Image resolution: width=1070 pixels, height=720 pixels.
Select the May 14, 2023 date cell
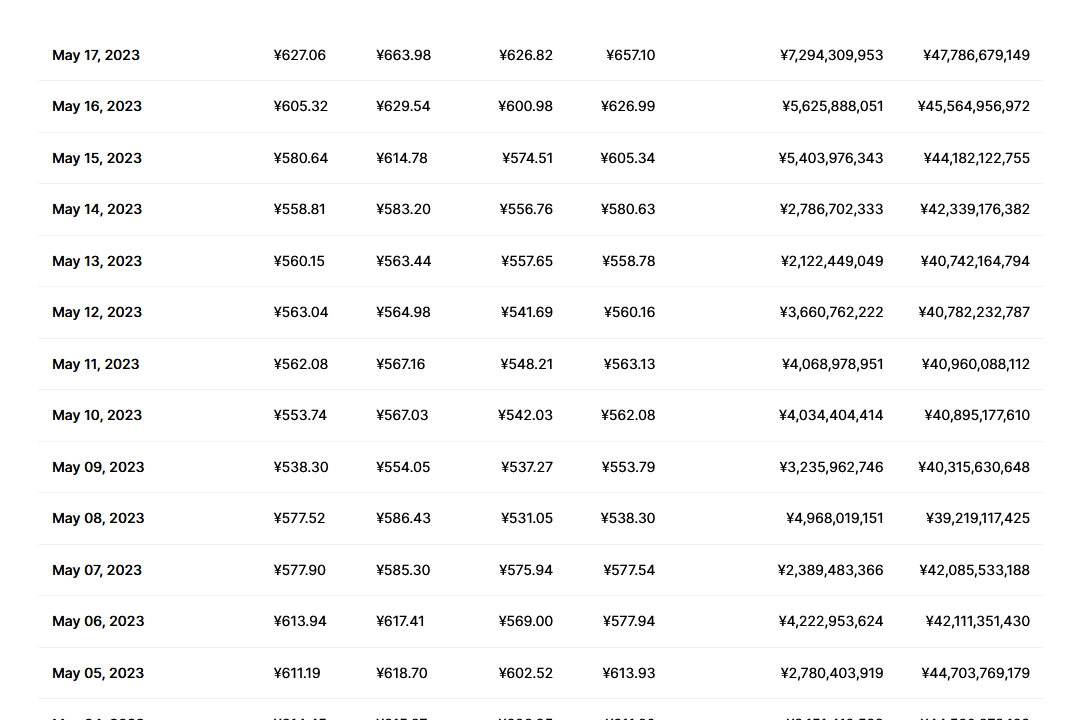click(x=97, y=210)
